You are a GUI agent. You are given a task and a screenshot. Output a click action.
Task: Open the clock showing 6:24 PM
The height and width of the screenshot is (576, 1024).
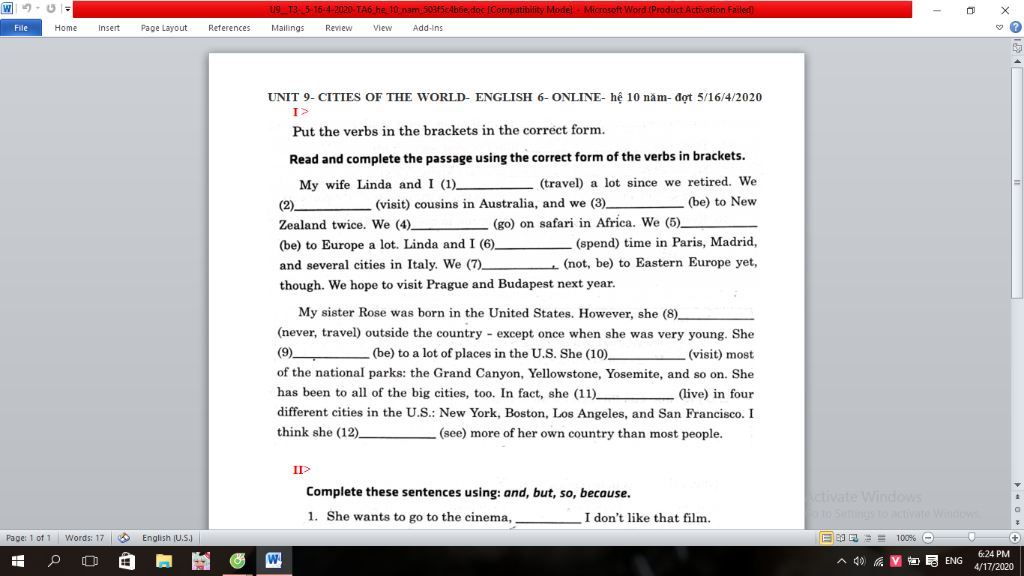pyautogui.click(x=994, y=561)
